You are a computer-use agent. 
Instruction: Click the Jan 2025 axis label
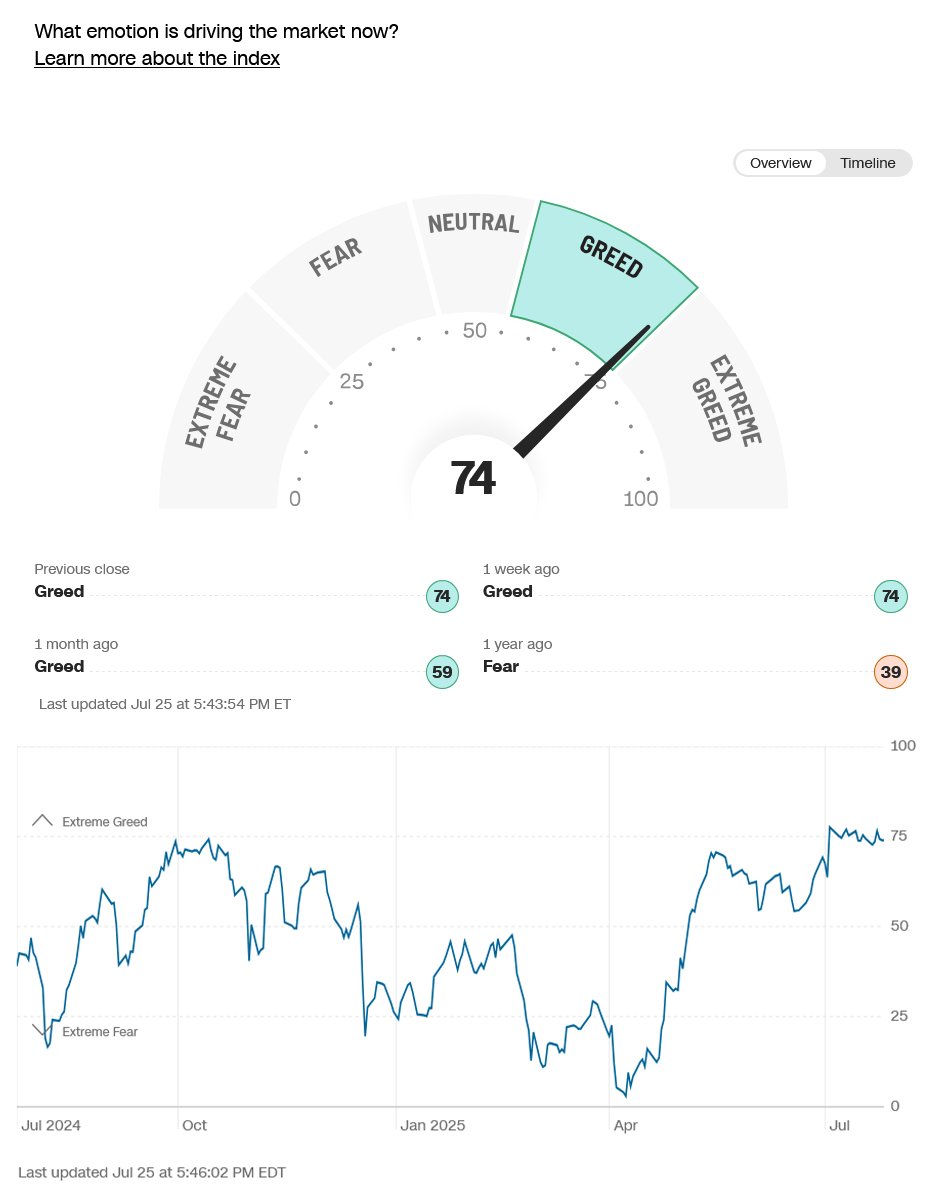[x=433, y=1126]
